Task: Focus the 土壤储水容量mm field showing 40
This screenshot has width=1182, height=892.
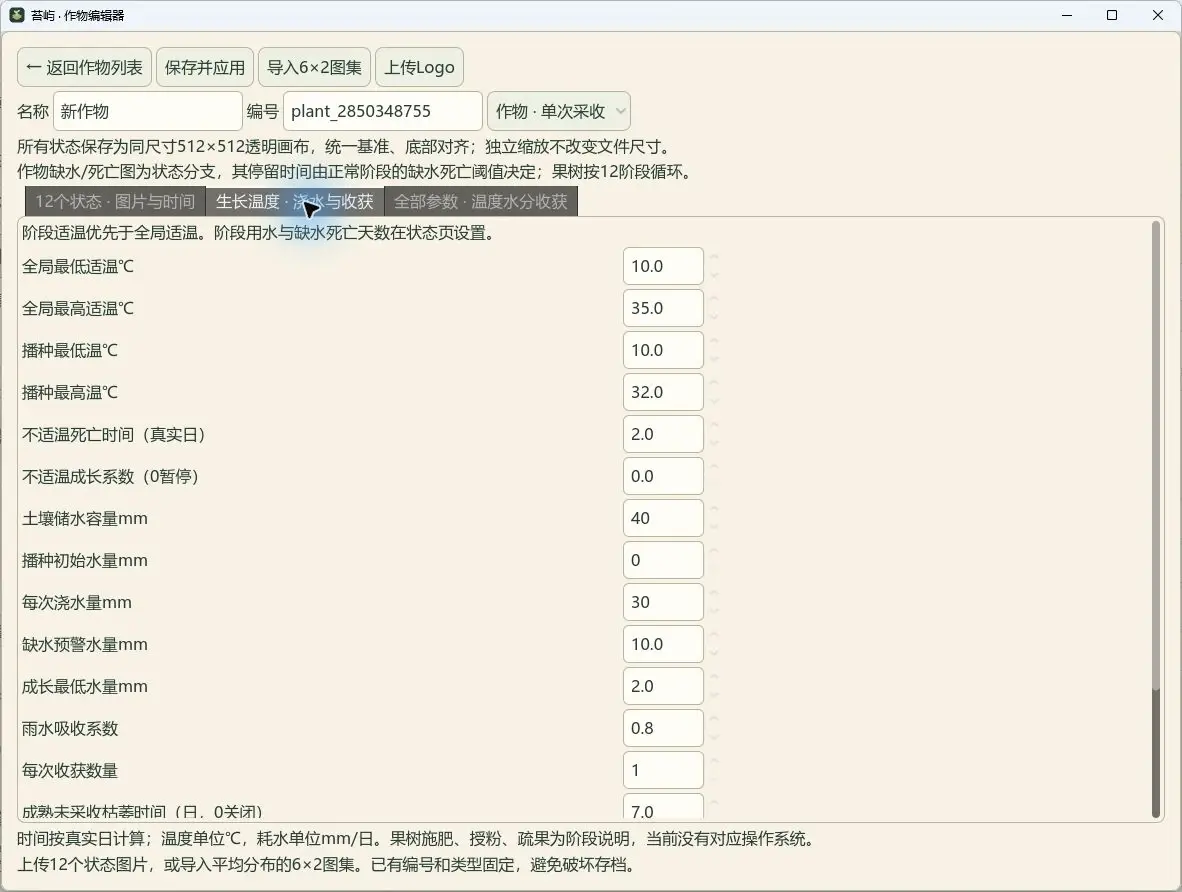Action: pyautogui.click(x=663, y=518)
